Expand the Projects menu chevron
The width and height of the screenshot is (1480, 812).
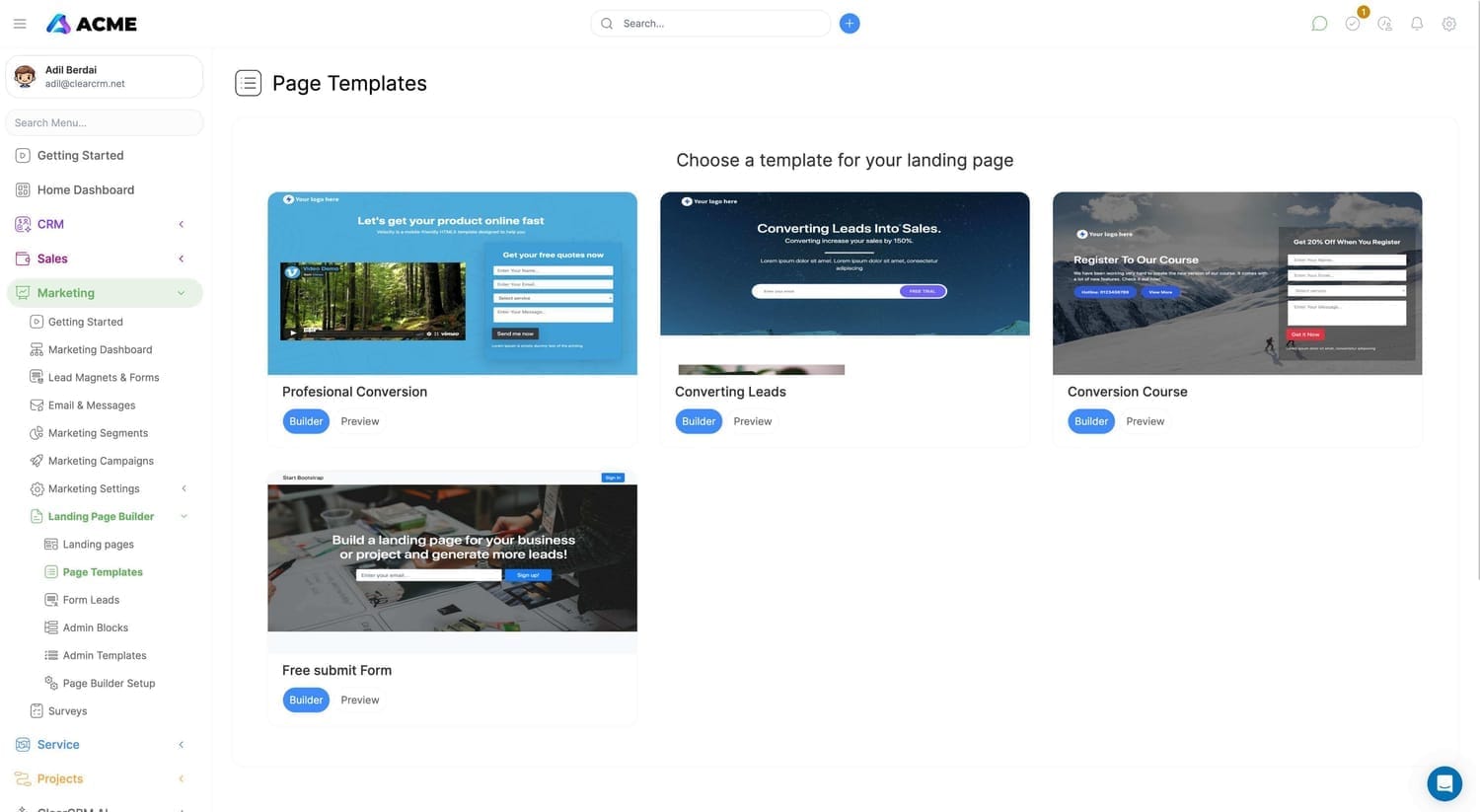[182, 779]
